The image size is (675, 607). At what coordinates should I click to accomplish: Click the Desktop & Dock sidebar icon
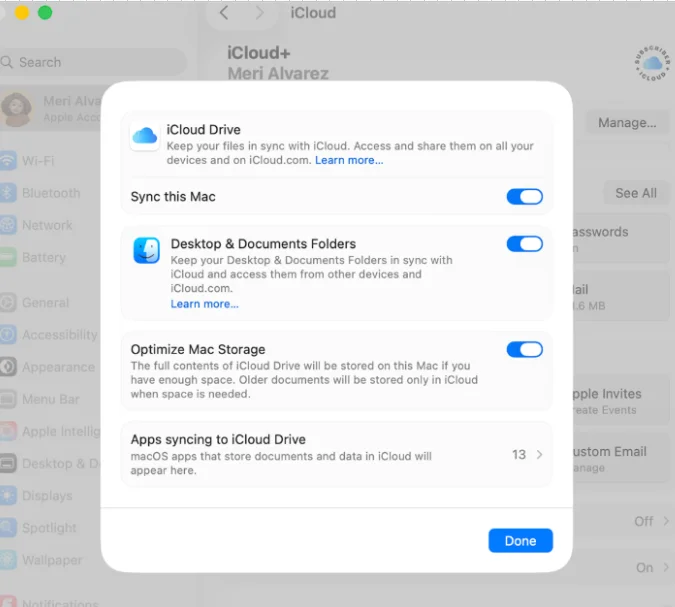[8, 464]
